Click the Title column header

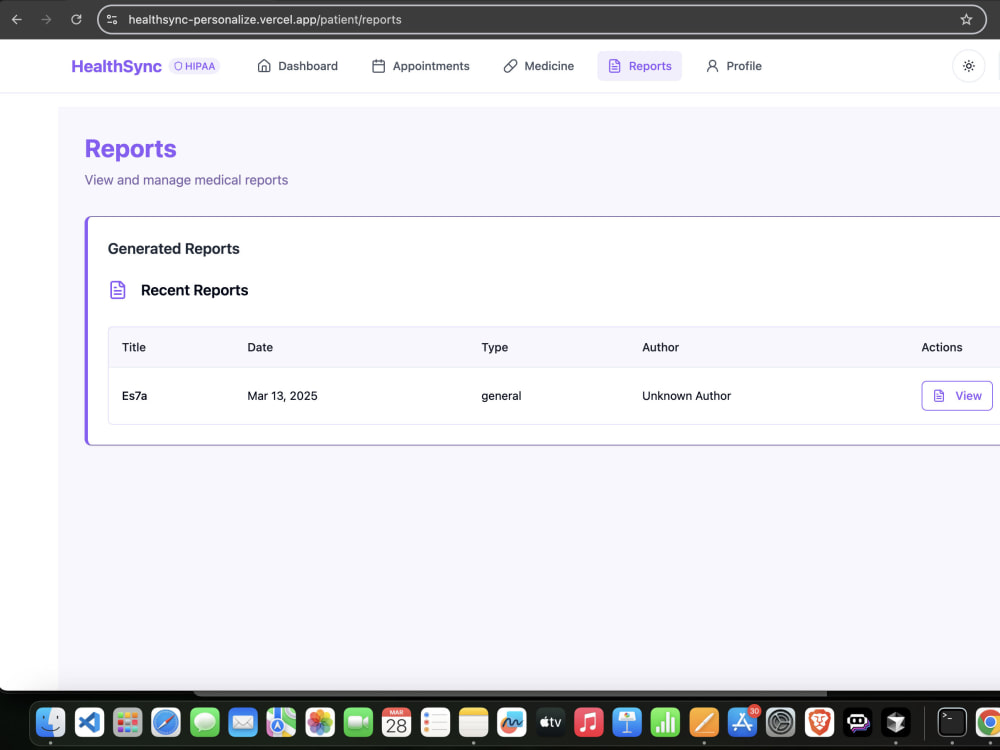click(x=134, y=348)
